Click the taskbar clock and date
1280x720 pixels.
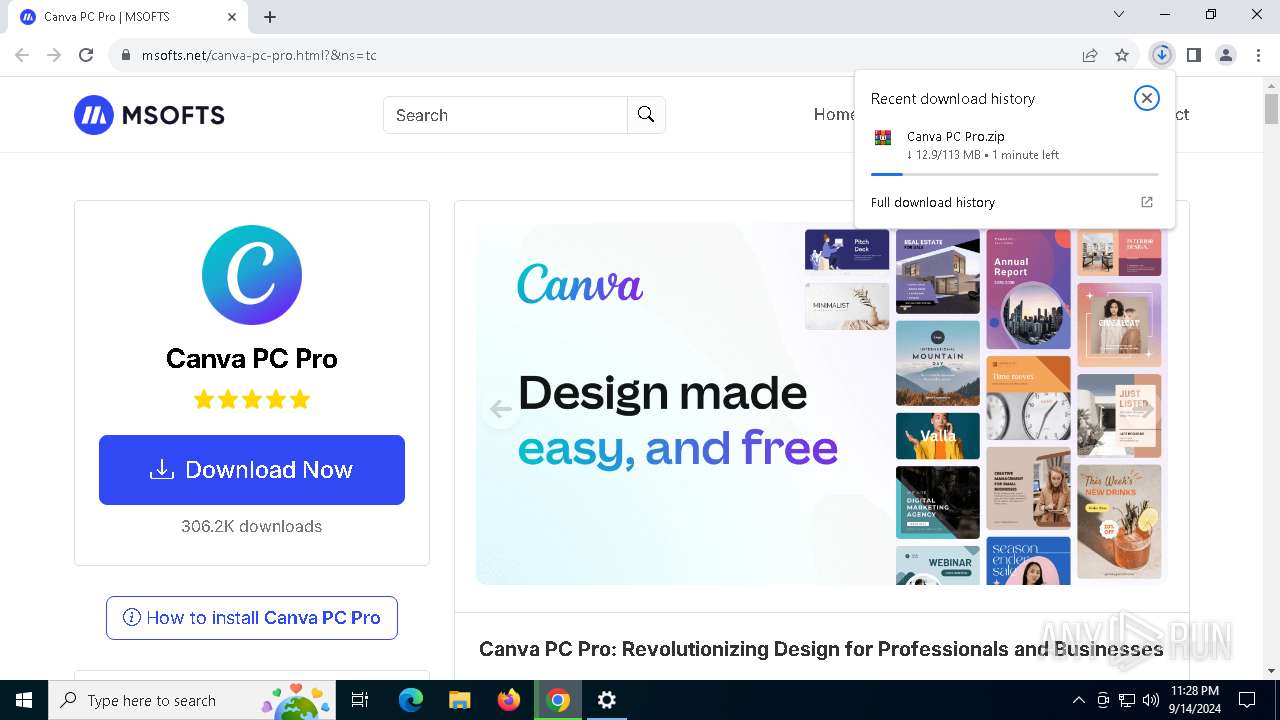tap(1194, 700)
